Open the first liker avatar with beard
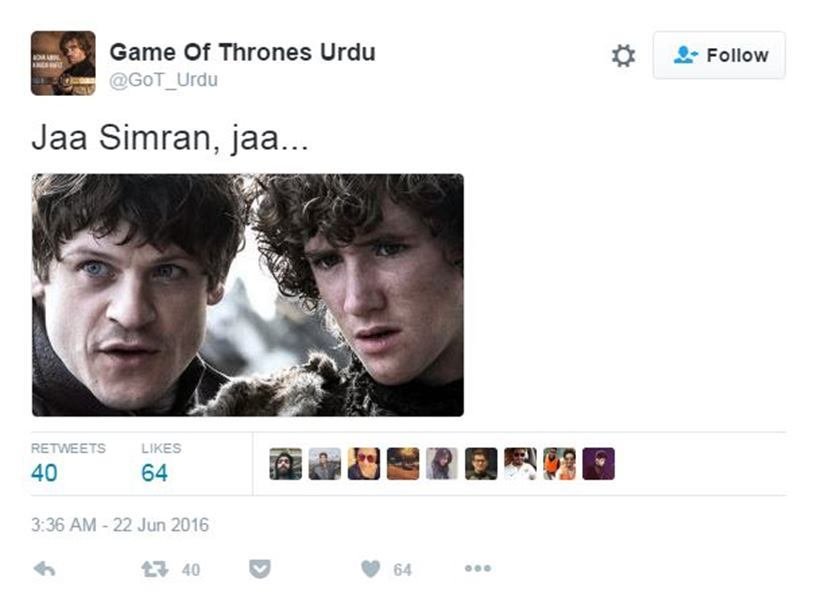This screenshot has width=820, height=611. (286, 463)
